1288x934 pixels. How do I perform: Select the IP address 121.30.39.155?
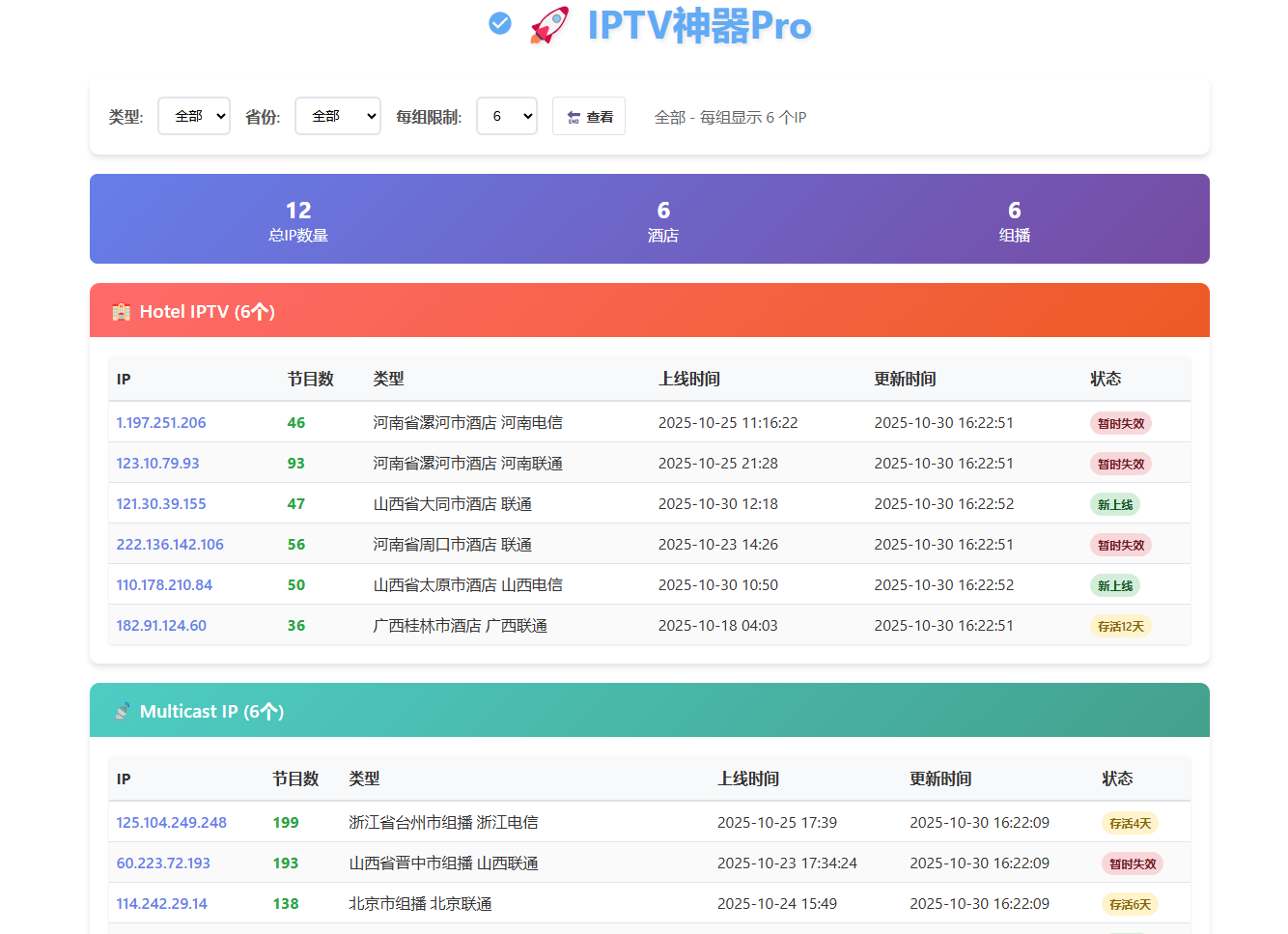[x=161, y=504]
